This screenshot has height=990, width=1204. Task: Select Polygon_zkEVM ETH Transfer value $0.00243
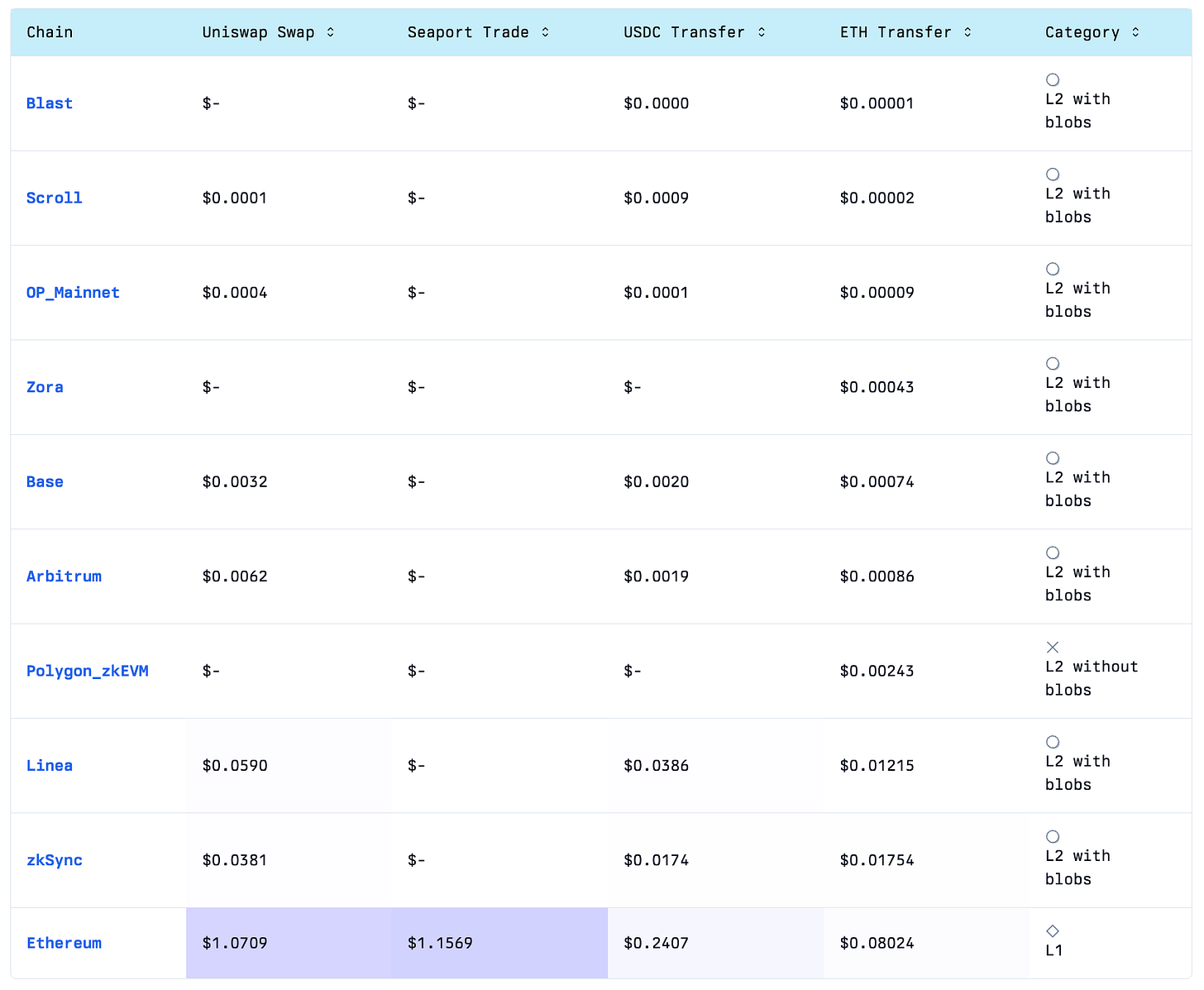[x=877, y=671]
